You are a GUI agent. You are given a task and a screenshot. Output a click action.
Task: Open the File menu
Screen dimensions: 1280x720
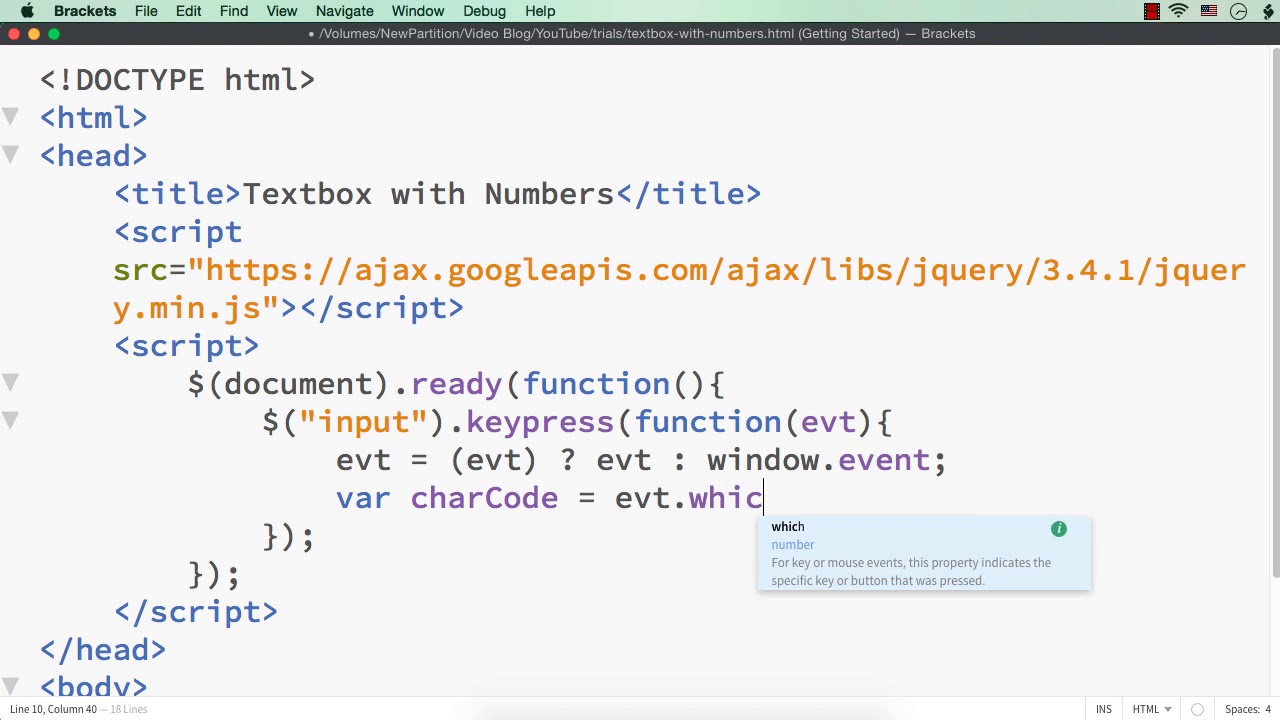point(146,11)
